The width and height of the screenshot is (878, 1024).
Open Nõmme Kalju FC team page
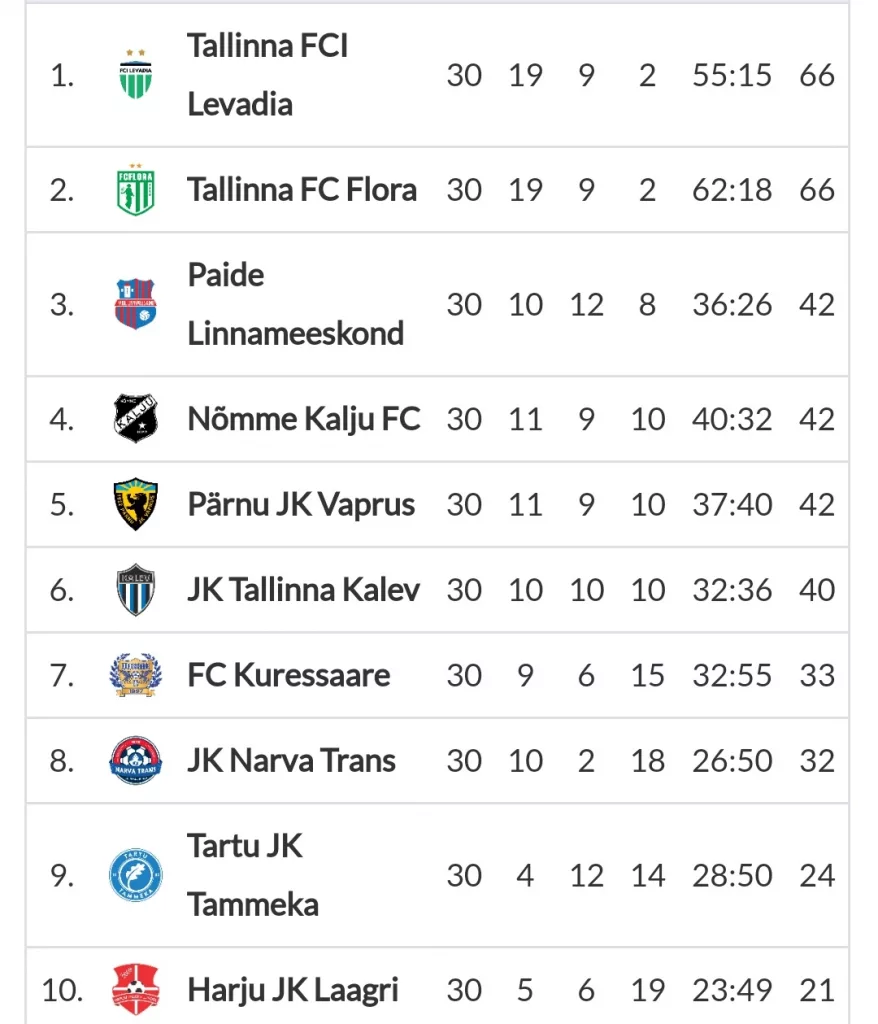(304, 419)
